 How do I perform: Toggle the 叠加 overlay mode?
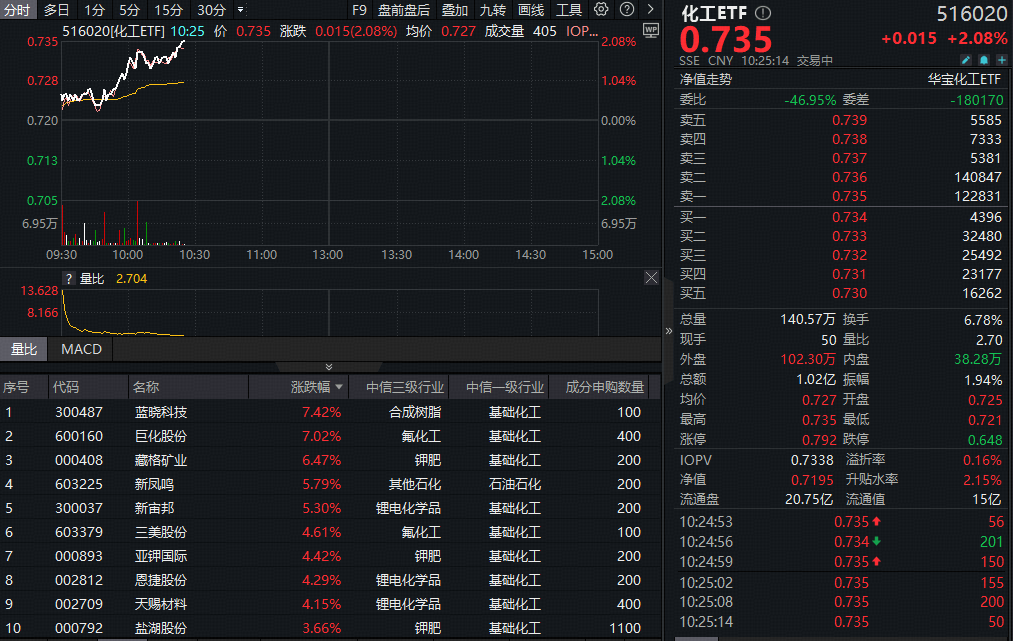click(x=456, y=10)
